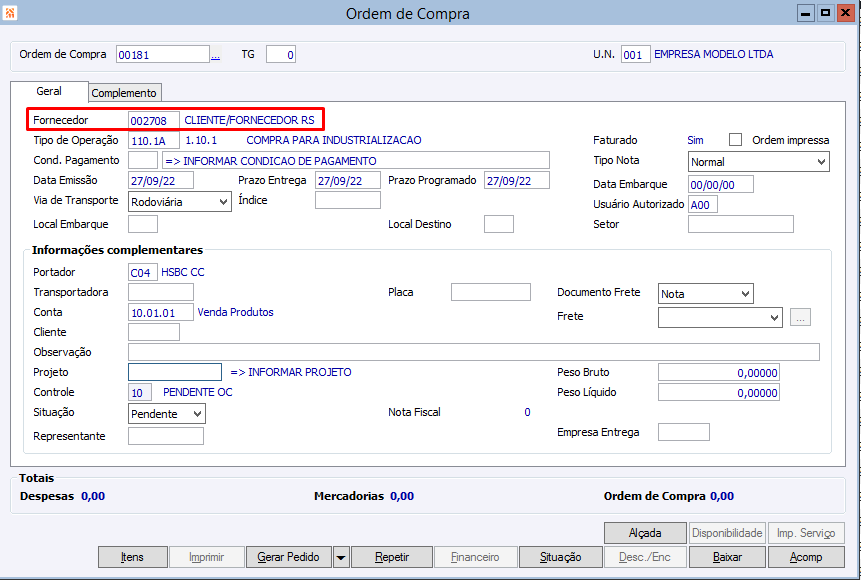The height and width of the screenshot is (580, 861).
Task: Click the ellipsis button next to Frete
Action: pos(800,317)
